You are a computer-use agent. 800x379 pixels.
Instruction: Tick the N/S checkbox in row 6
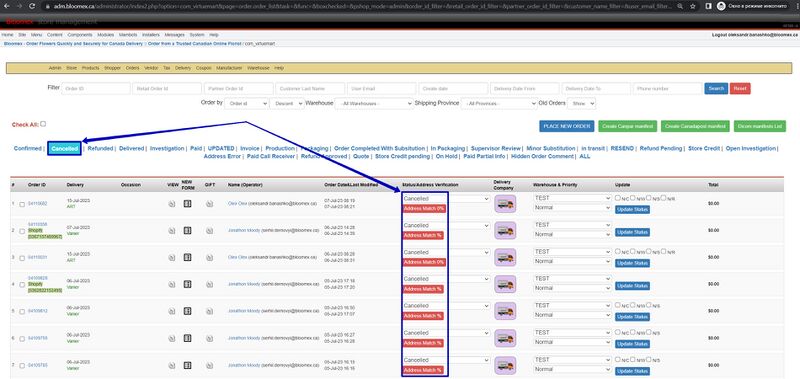tap(649, 332)
